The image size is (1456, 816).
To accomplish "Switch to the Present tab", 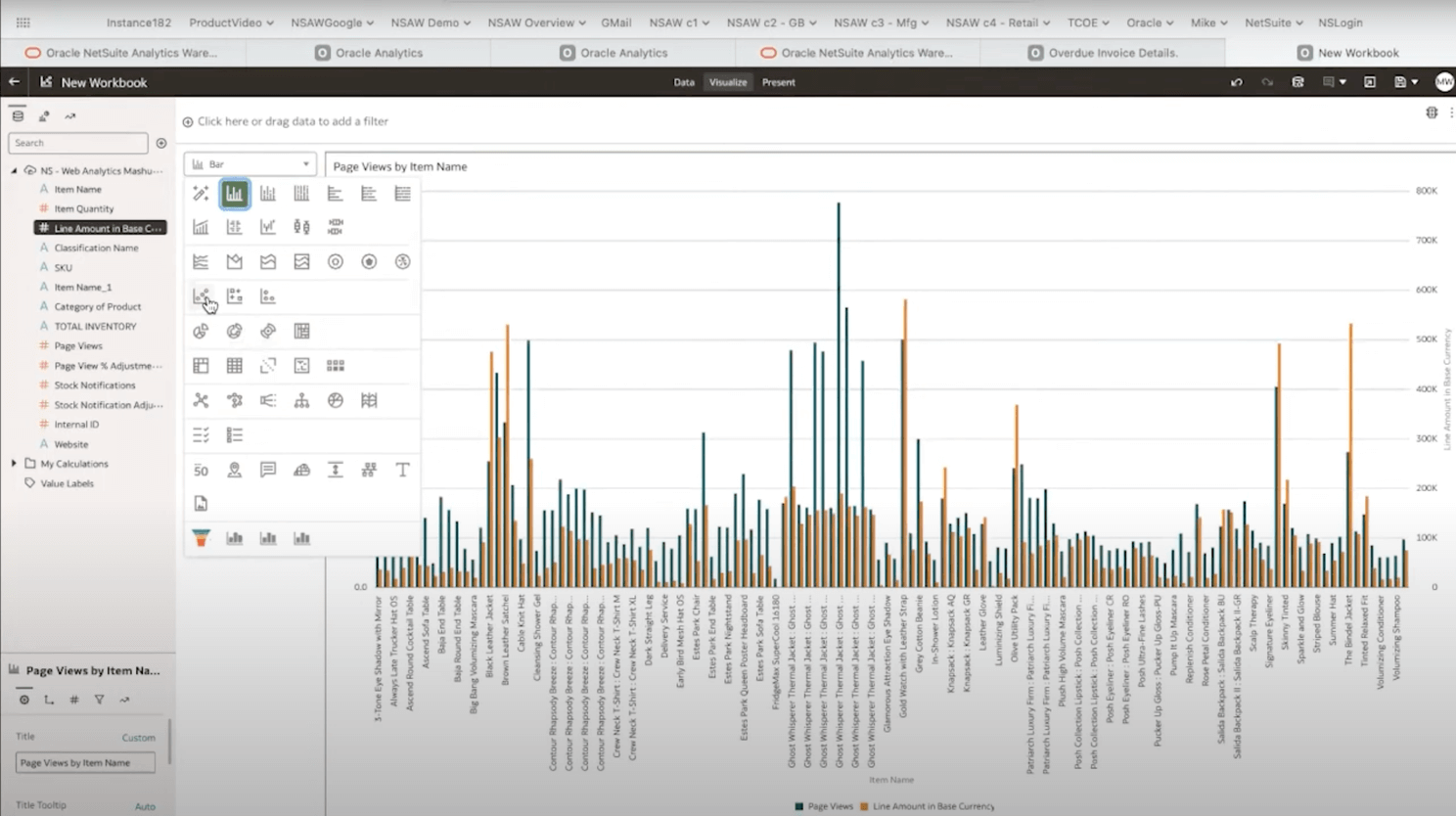I will (779, 83).
